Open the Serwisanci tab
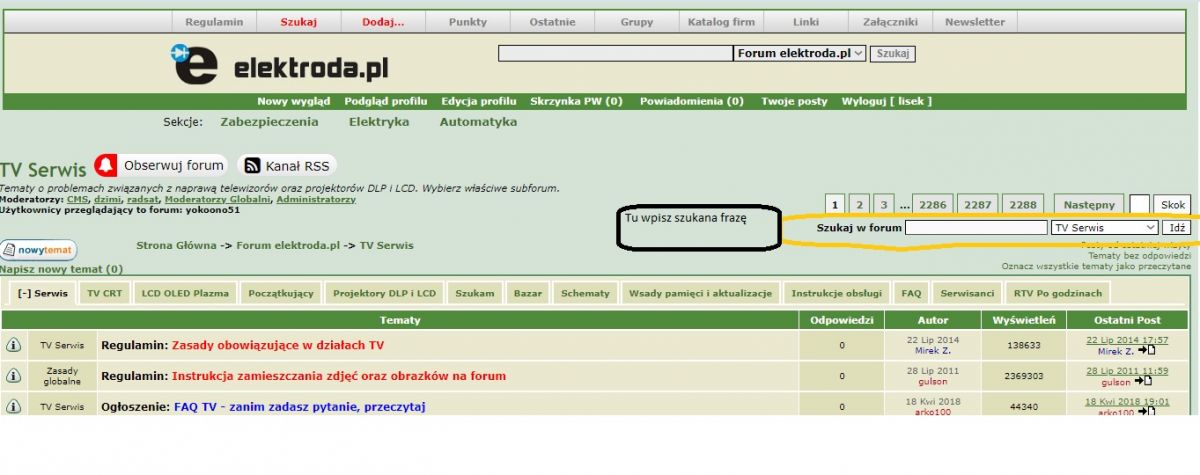This screenshot has height=475, width=1200. click(967, 293)
